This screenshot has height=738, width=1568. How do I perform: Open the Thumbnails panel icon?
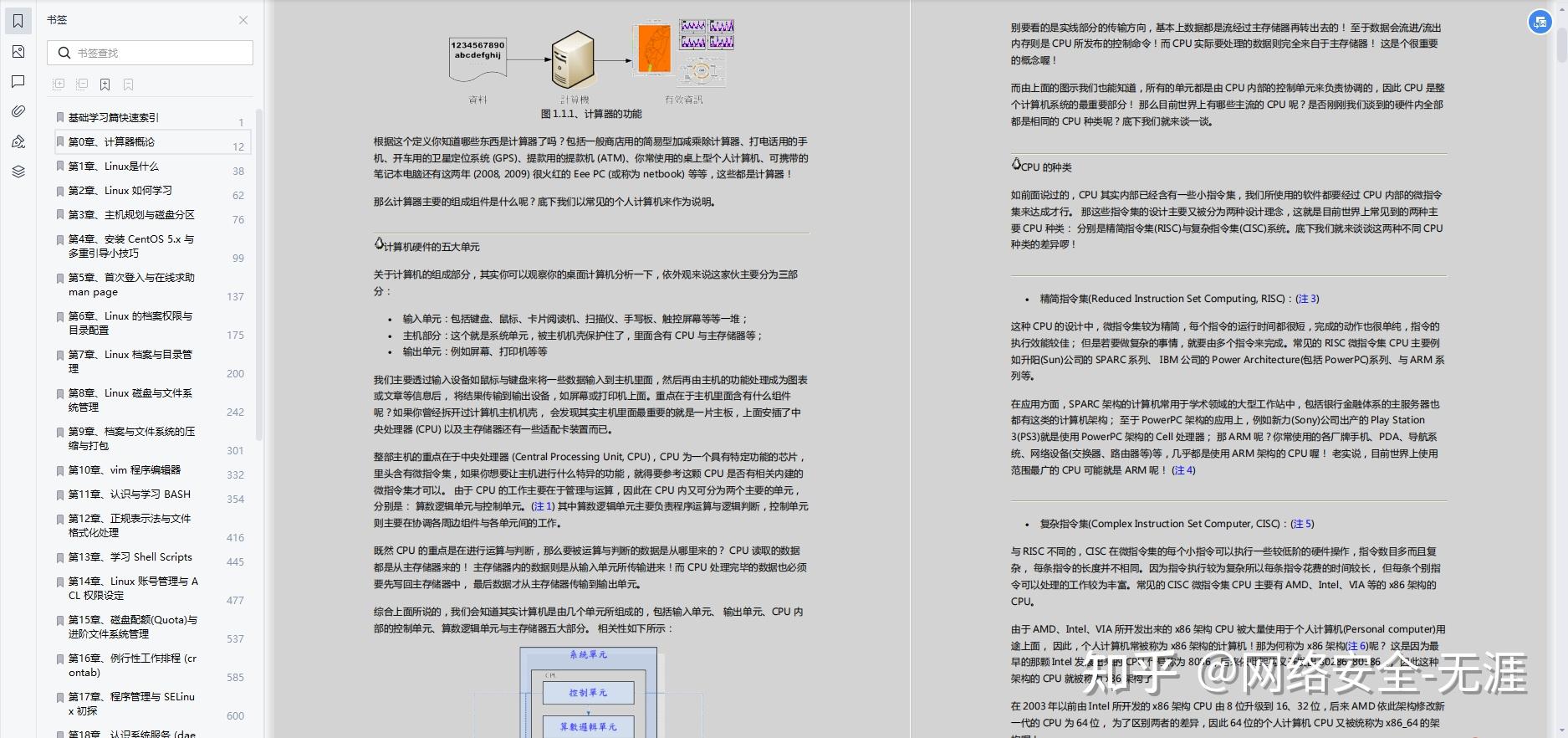(x=18, y=52)
